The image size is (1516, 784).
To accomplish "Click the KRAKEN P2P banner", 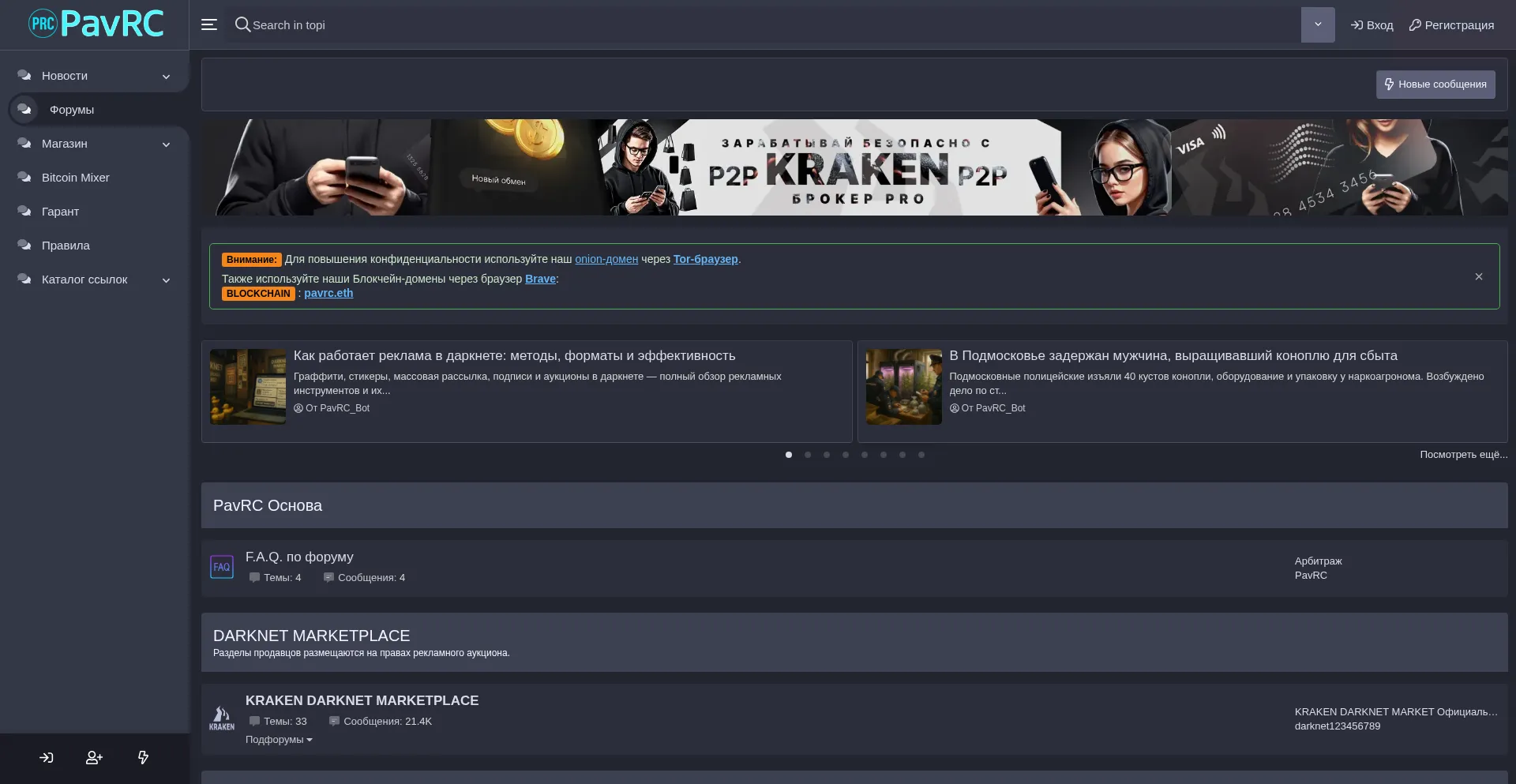I will (x=854, y=167).
